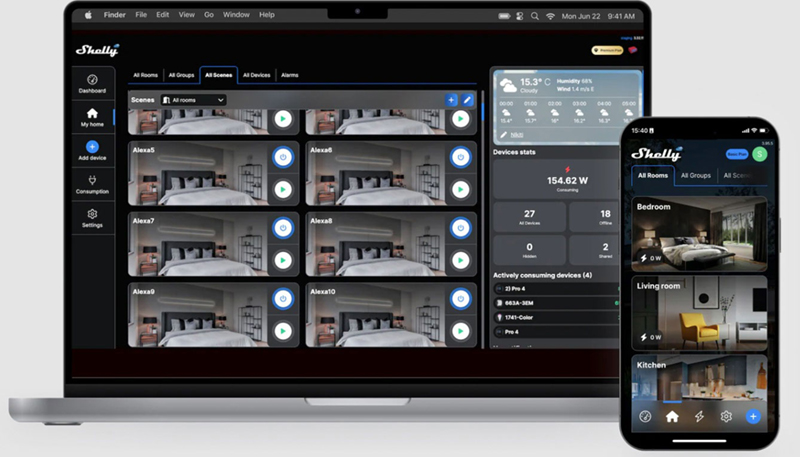Run the Alexa10 scene play button
This screenshot has width=800, height=457.
click(461, 331)
